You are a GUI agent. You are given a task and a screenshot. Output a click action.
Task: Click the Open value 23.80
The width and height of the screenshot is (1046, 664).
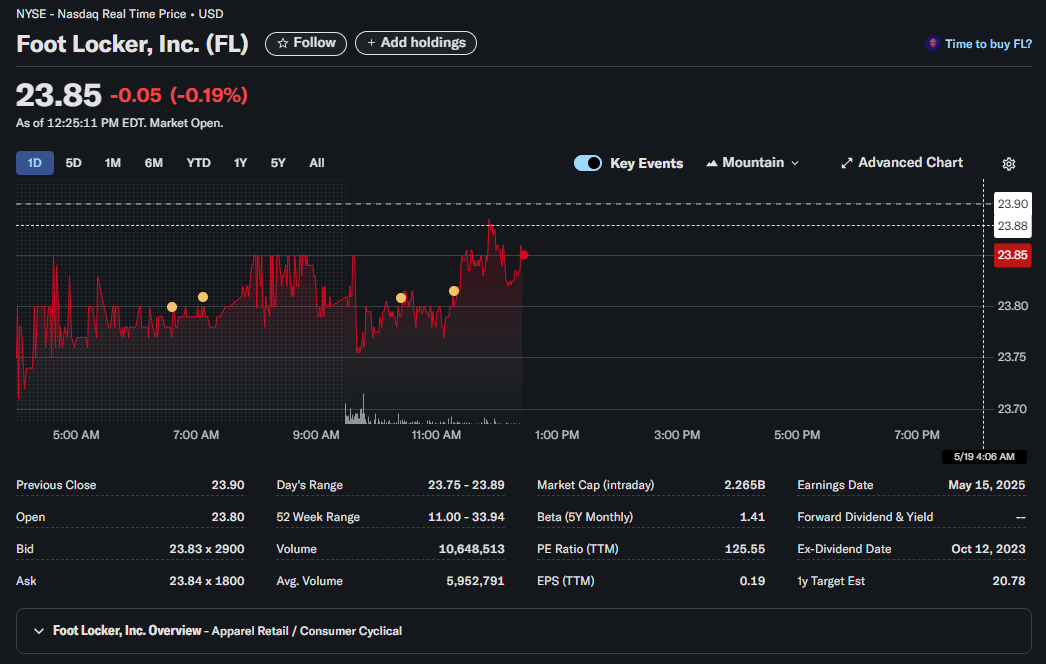[x=227, y=517]
